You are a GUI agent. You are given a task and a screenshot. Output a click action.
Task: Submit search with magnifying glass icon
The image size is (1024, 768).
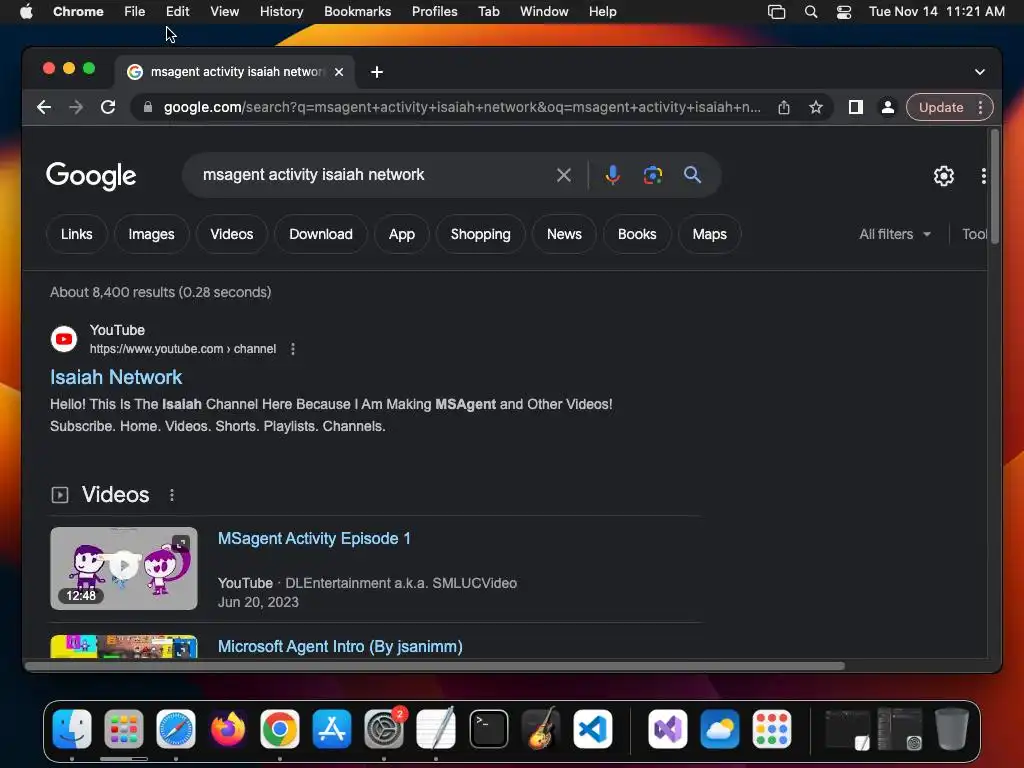[x=692, y=175]
